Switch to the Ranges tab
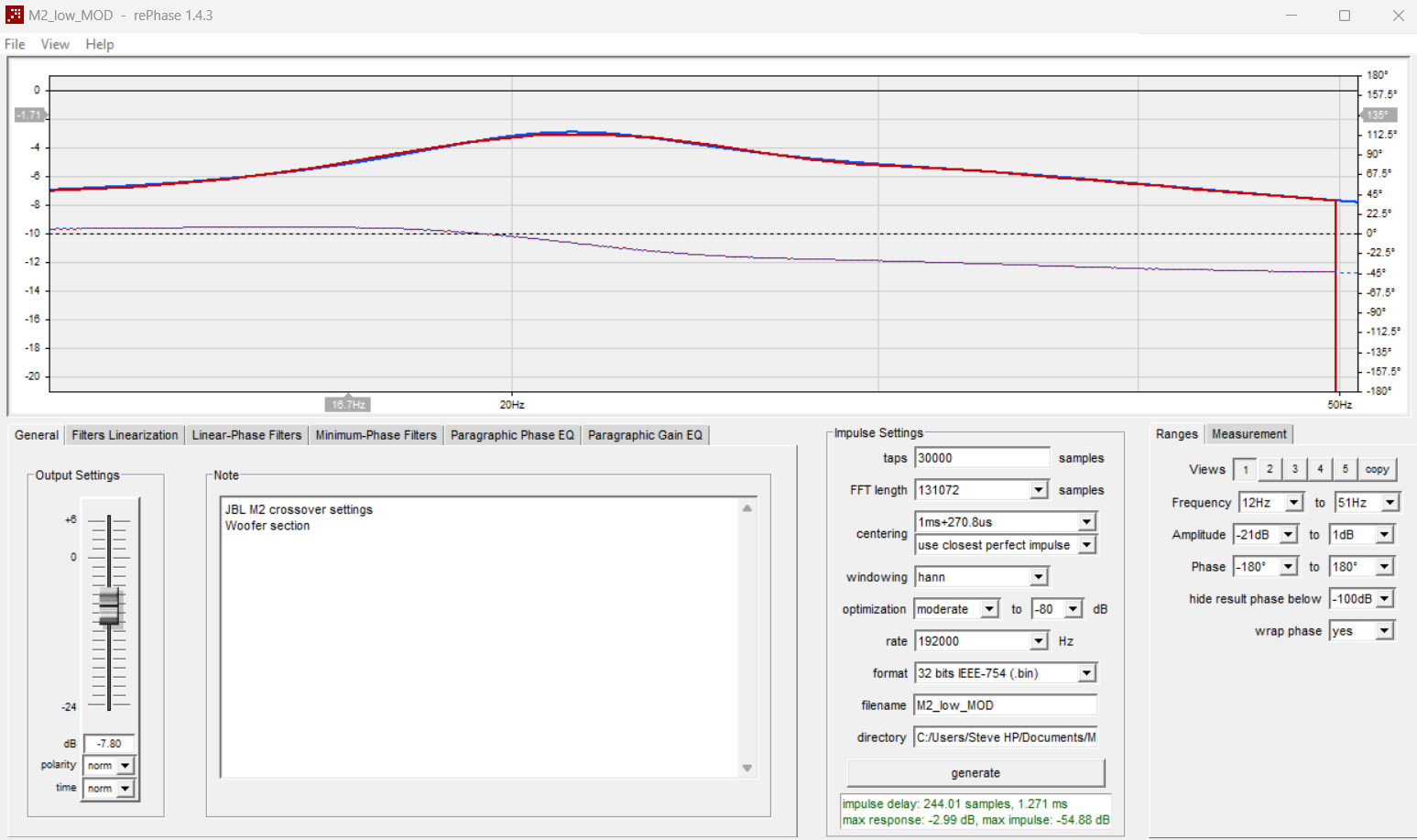 [x=1176, y=434]
